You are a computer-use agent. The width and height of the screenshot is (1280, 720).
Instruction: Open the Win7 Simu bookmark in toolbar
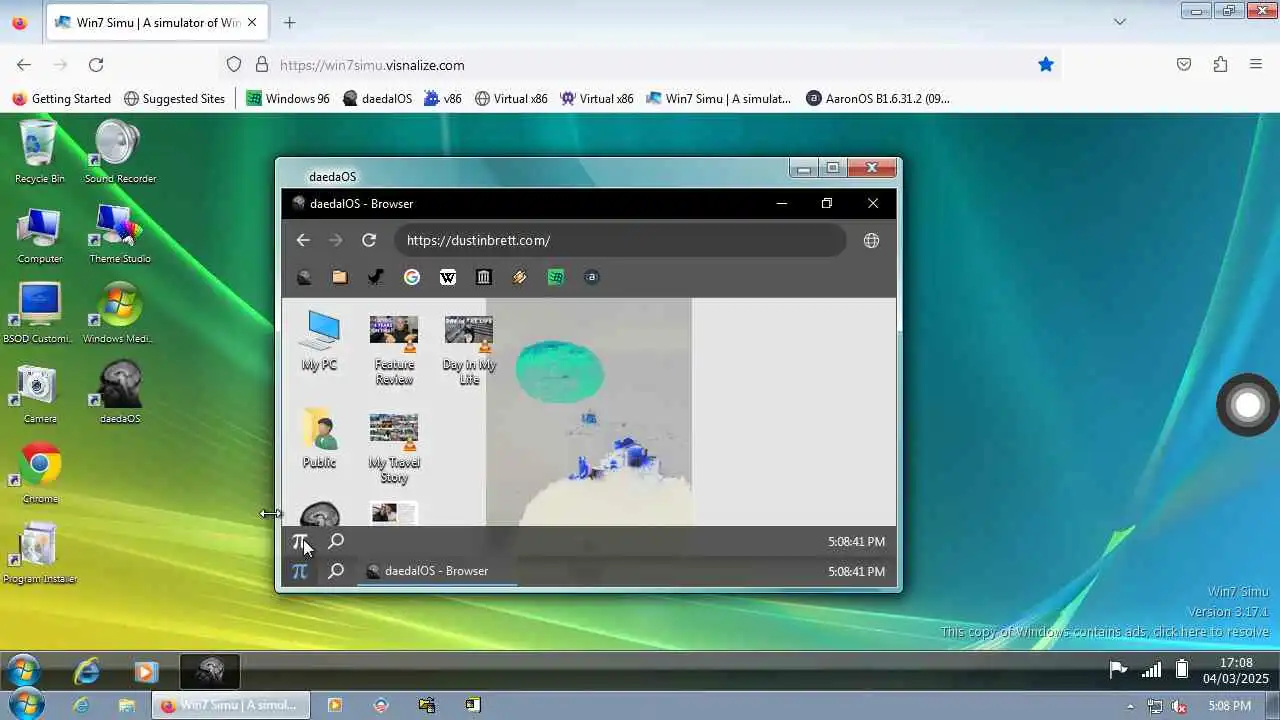(x=718, y=99)
